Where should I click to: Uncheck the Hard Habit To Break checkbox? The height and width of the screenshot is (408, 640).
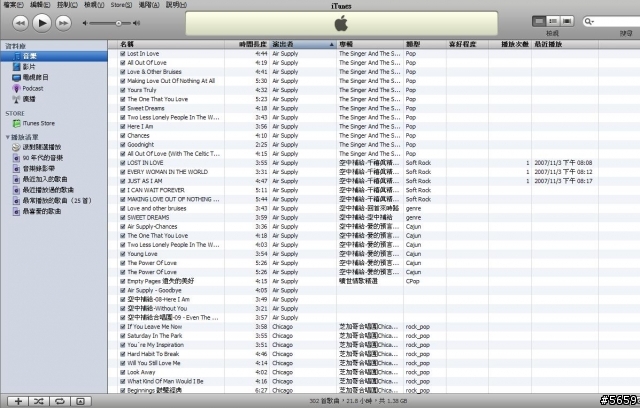[122, 354]
